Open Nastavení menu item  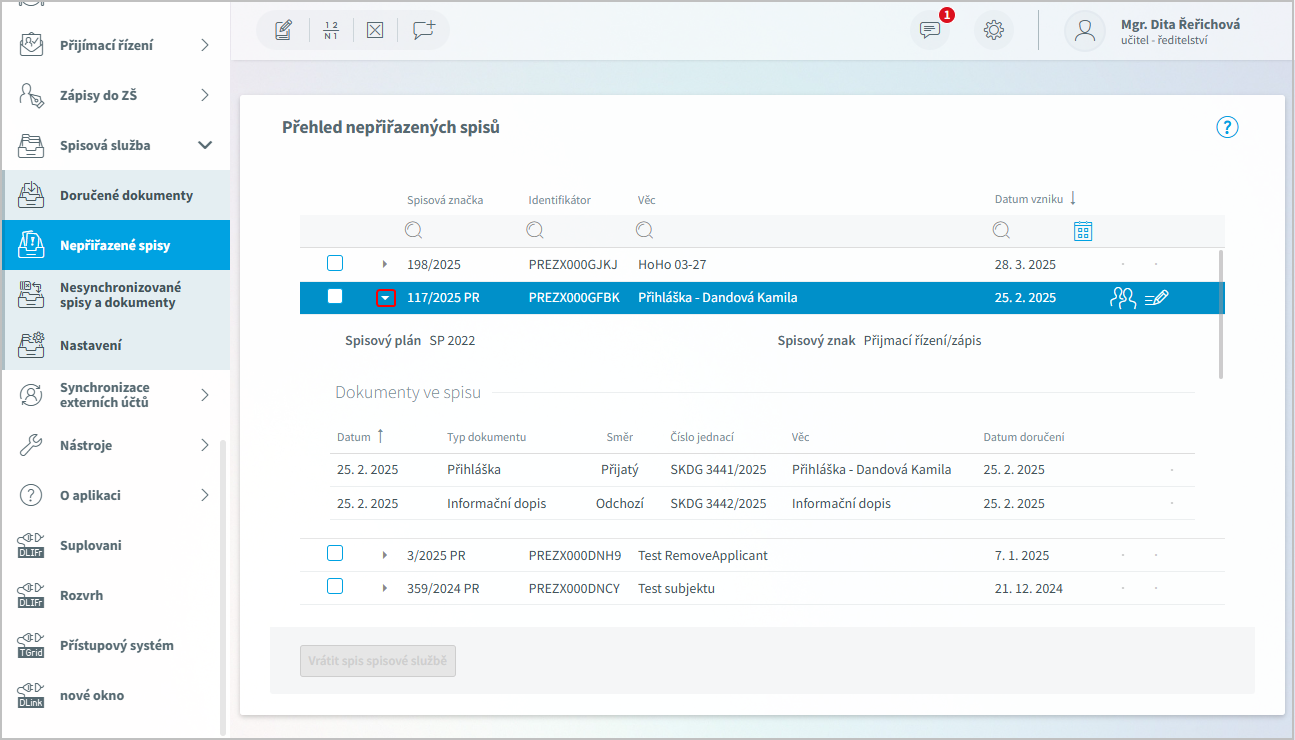coord(115,345)
